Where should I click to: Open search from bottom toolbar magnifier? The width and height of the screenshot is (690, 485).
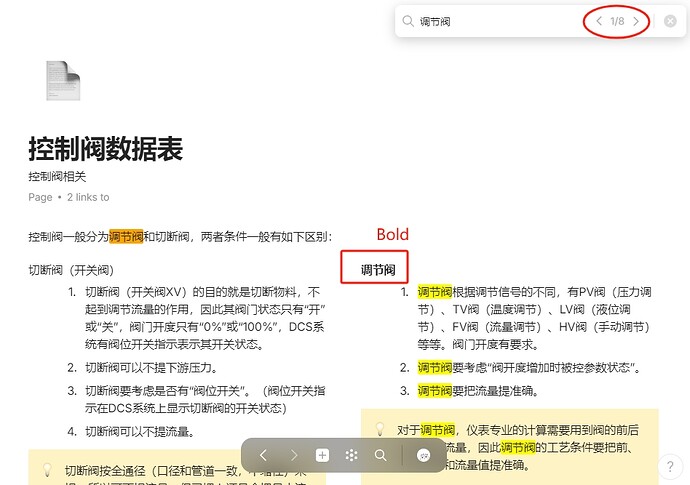[x=380, y=455]
